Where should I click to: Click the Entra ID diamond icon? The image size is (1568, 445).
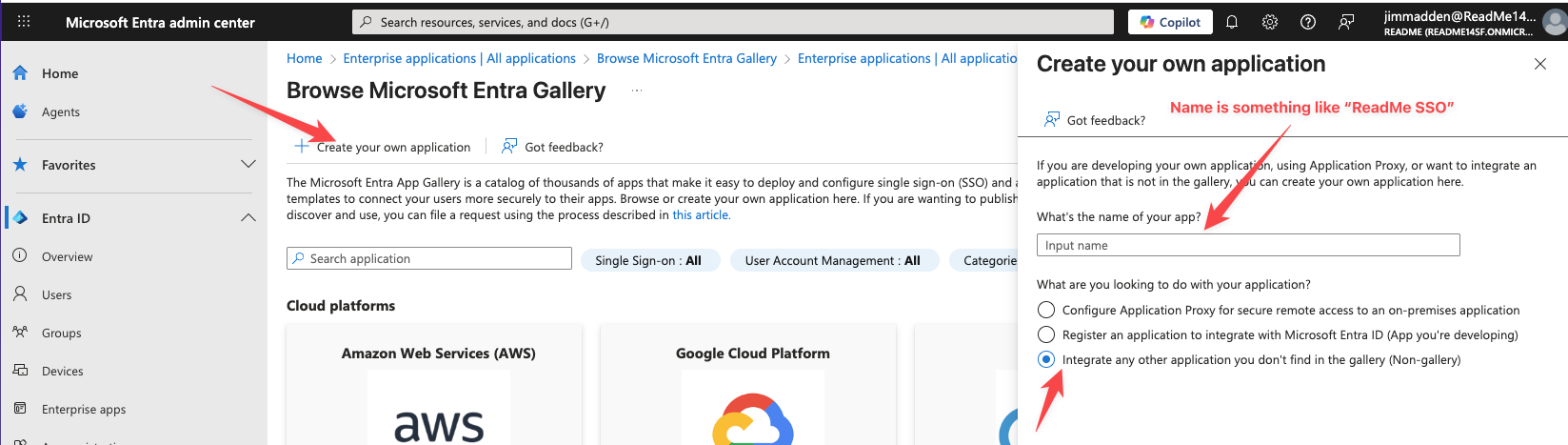[20, 217]
